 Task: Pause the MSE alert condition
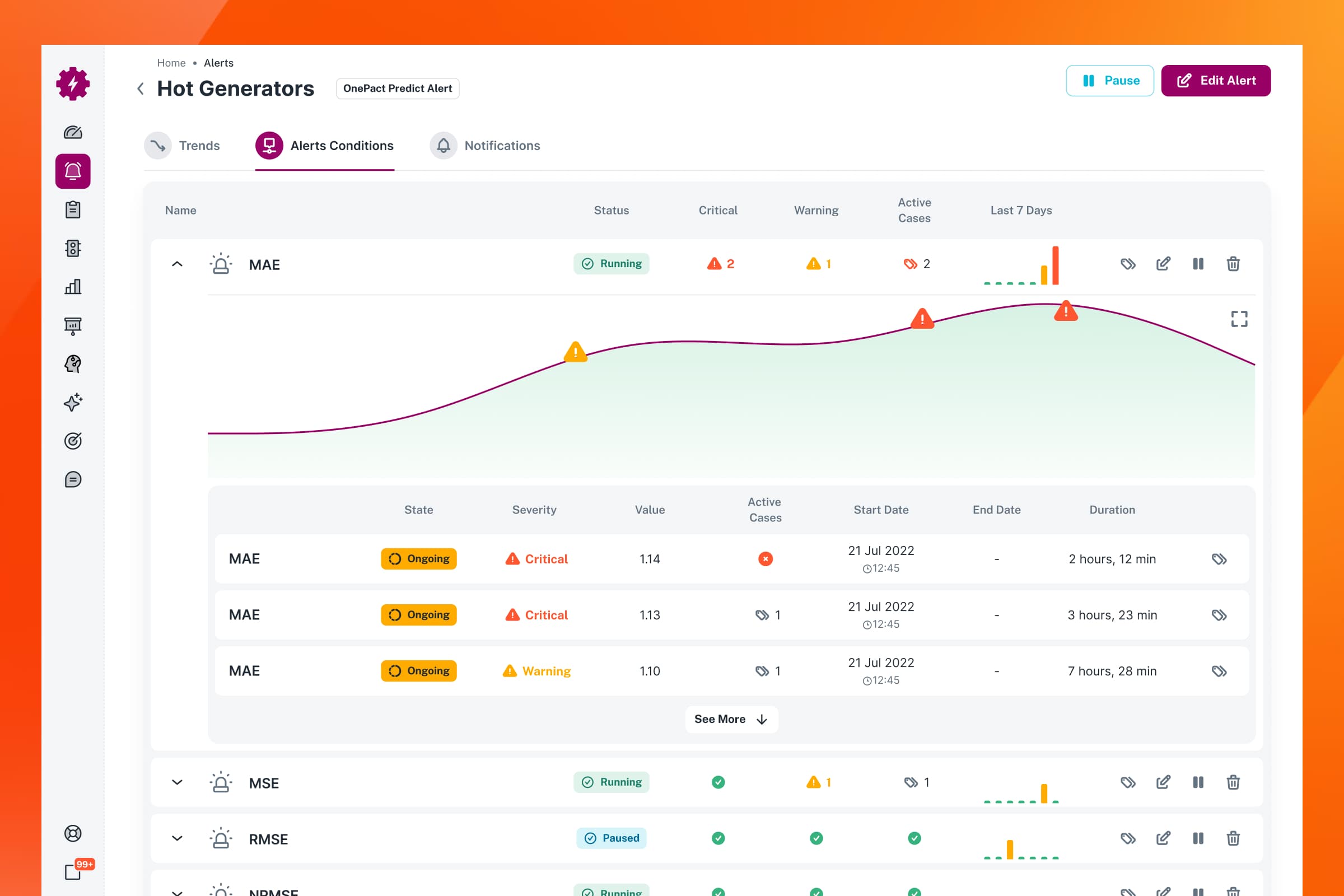tap(1198, 782)
